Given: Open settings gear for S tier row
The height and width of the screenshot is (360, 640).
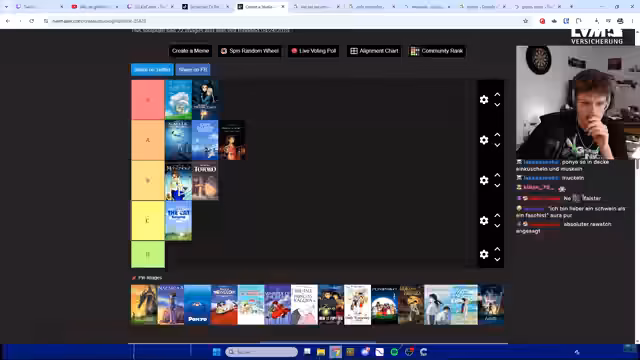Looking at the screenshot, I should (484, 100).
